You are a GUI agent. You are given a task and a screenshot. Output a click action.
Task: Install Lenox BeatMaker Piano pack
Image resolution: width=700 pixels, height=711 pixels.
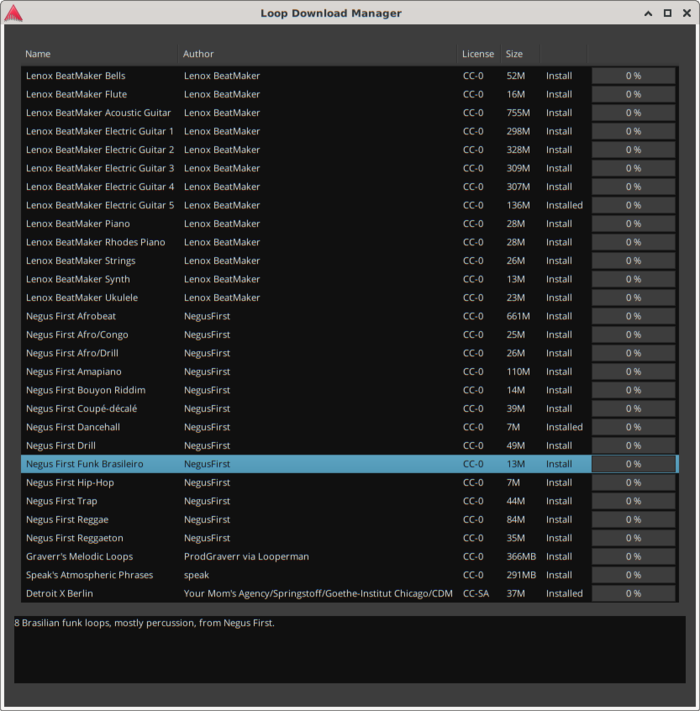coord(559,224)
